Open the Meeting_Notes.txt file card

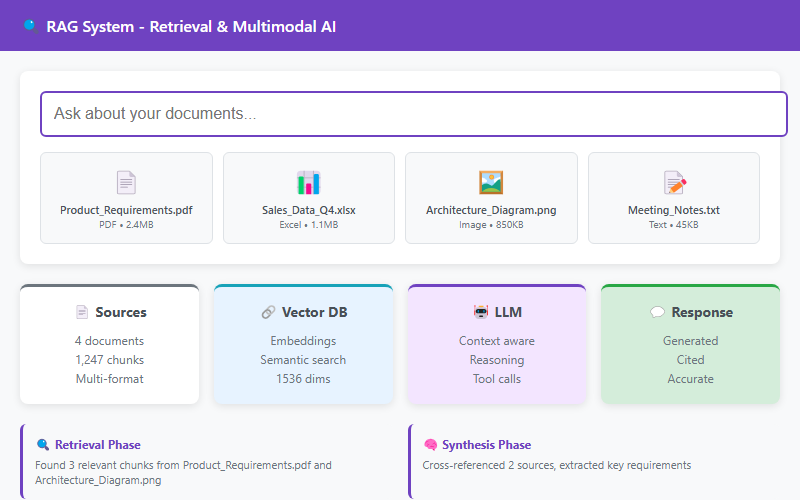click(x=674, y=198)
